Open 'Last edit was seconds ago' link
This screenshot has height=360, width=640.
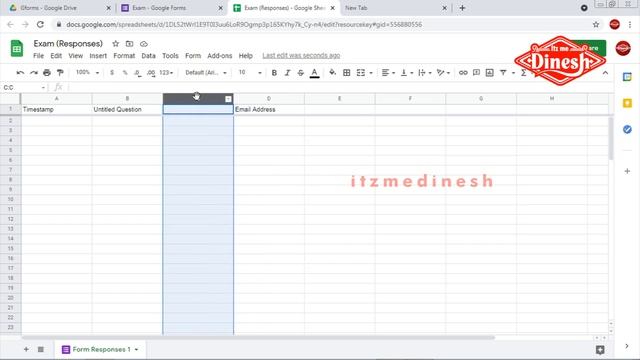click(x=301, y=56)
